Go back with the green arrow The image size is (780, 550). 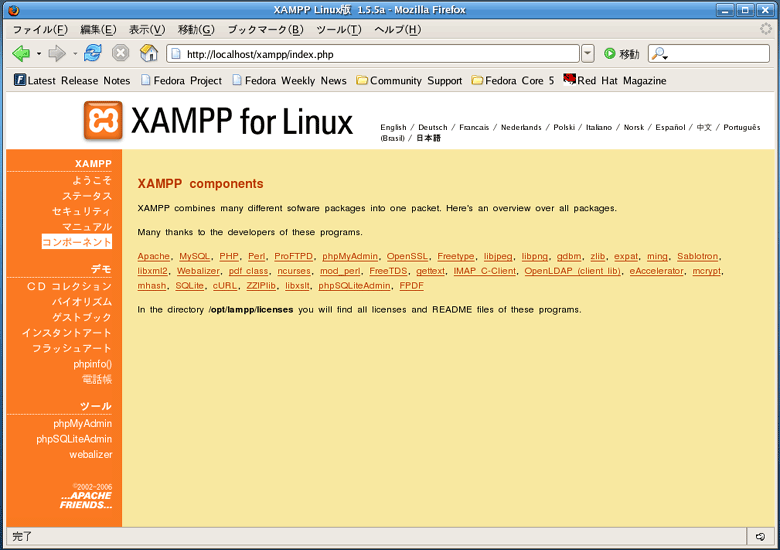pos(21,53)
